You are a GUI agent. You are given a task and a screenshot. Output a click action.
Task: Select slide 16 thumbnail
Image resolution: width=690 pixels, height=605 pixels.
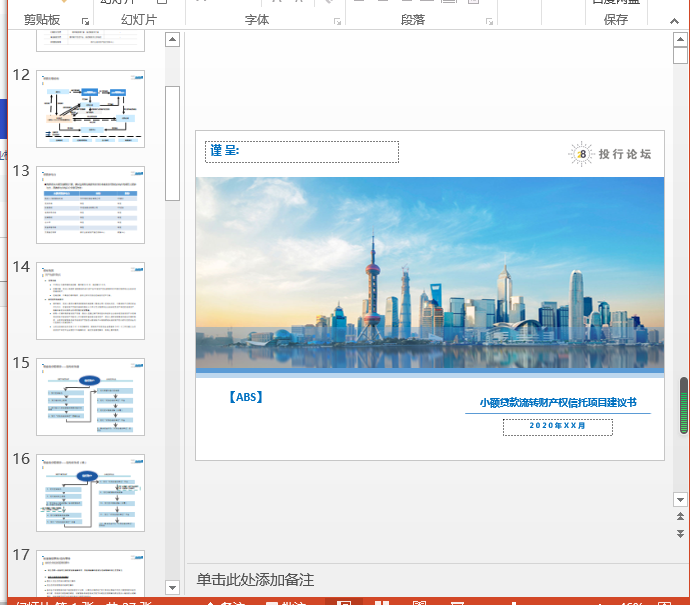point(90,493)
